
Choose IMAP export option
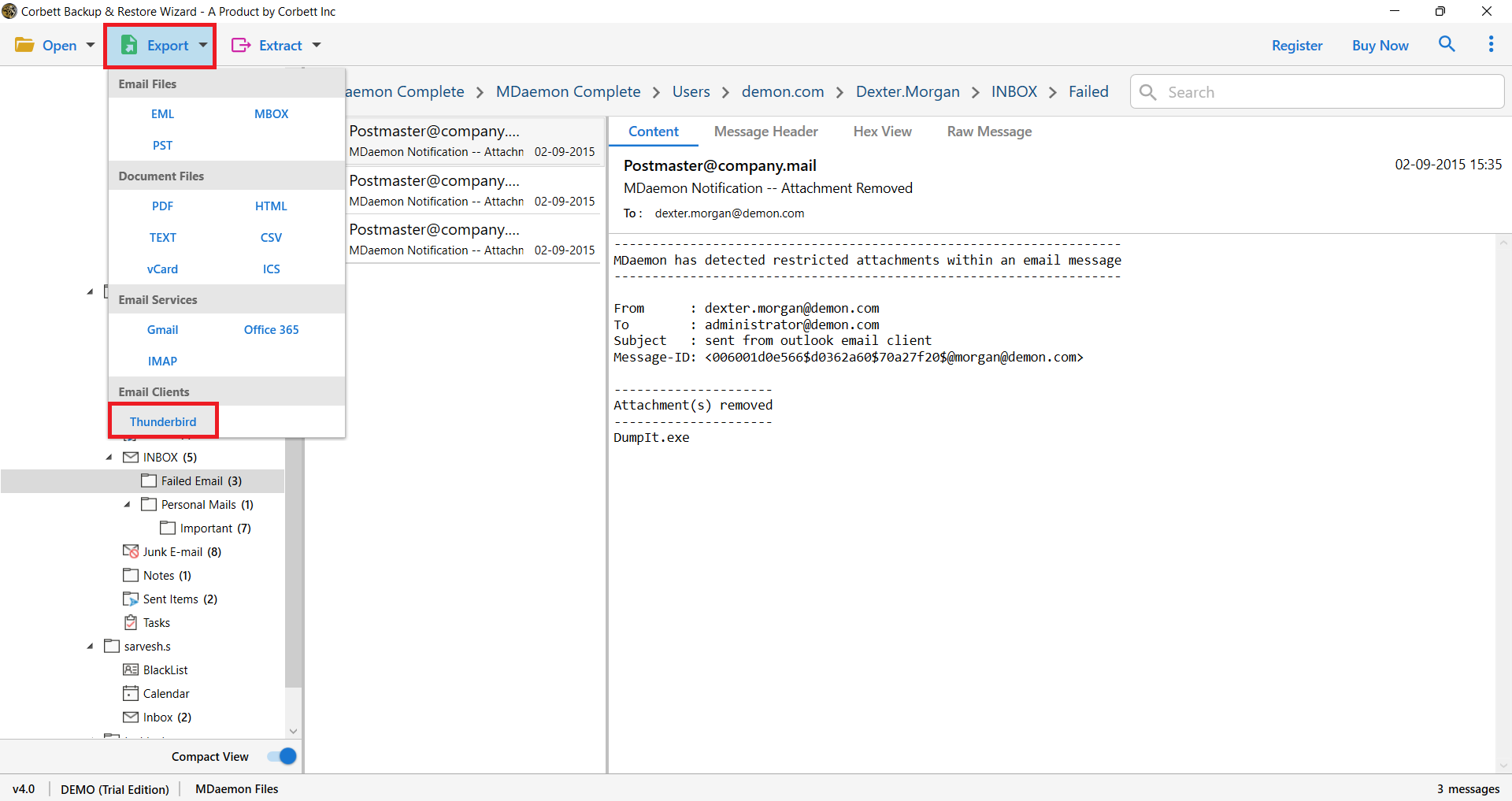pos(162,361)
